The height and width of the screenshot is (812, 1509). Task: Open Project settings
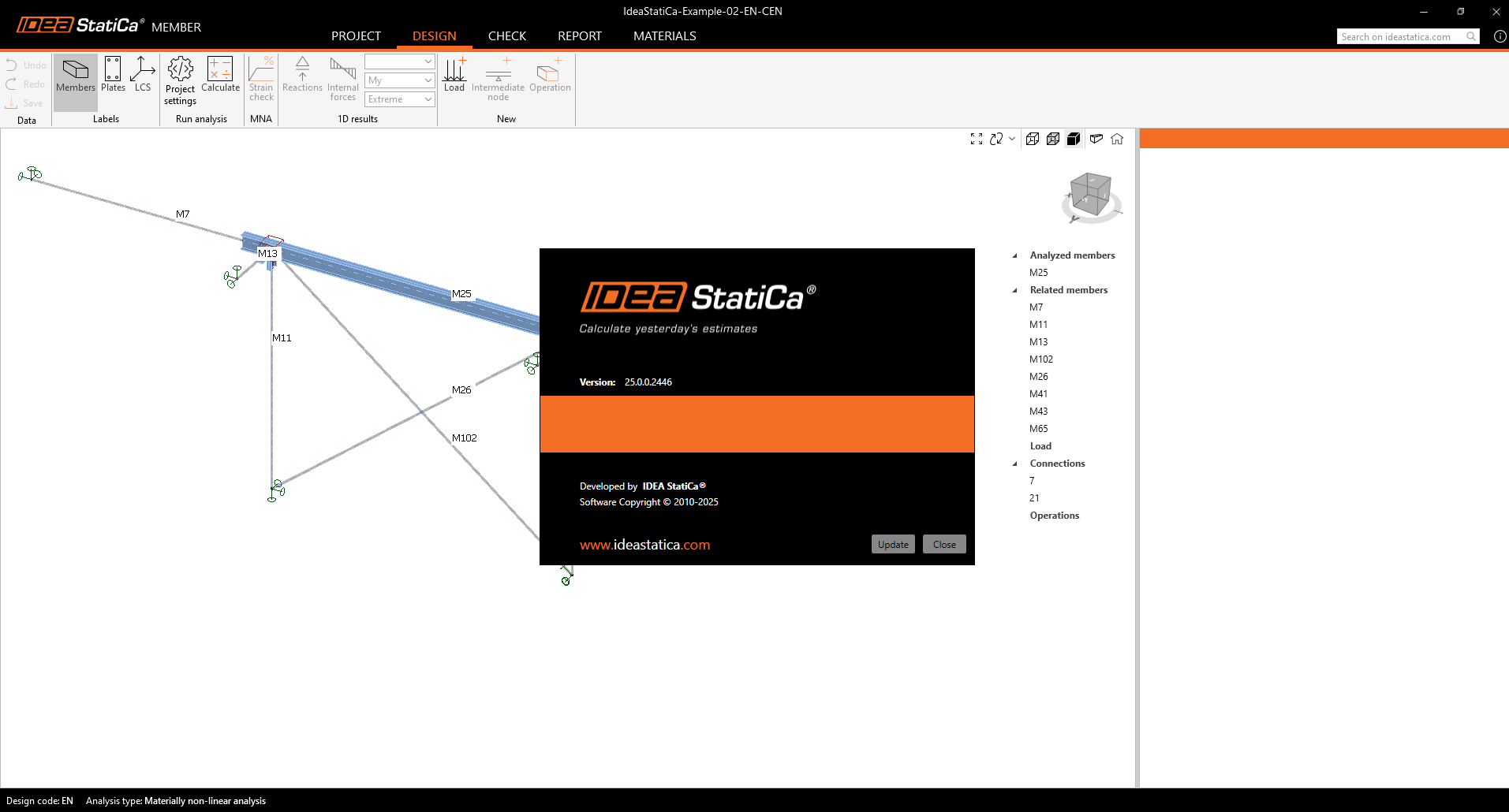(x=181, y=81)
